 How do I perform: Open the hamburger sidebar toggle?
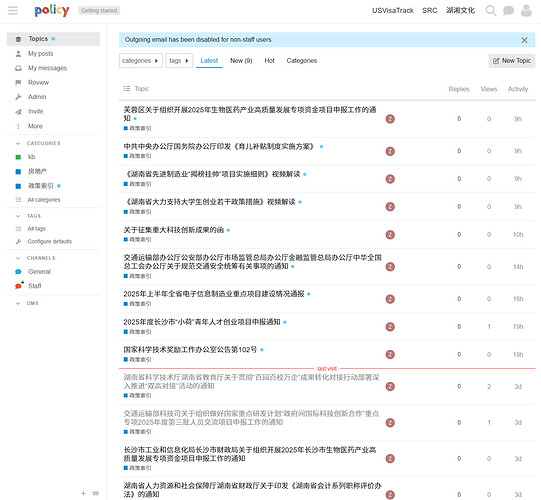13,10
